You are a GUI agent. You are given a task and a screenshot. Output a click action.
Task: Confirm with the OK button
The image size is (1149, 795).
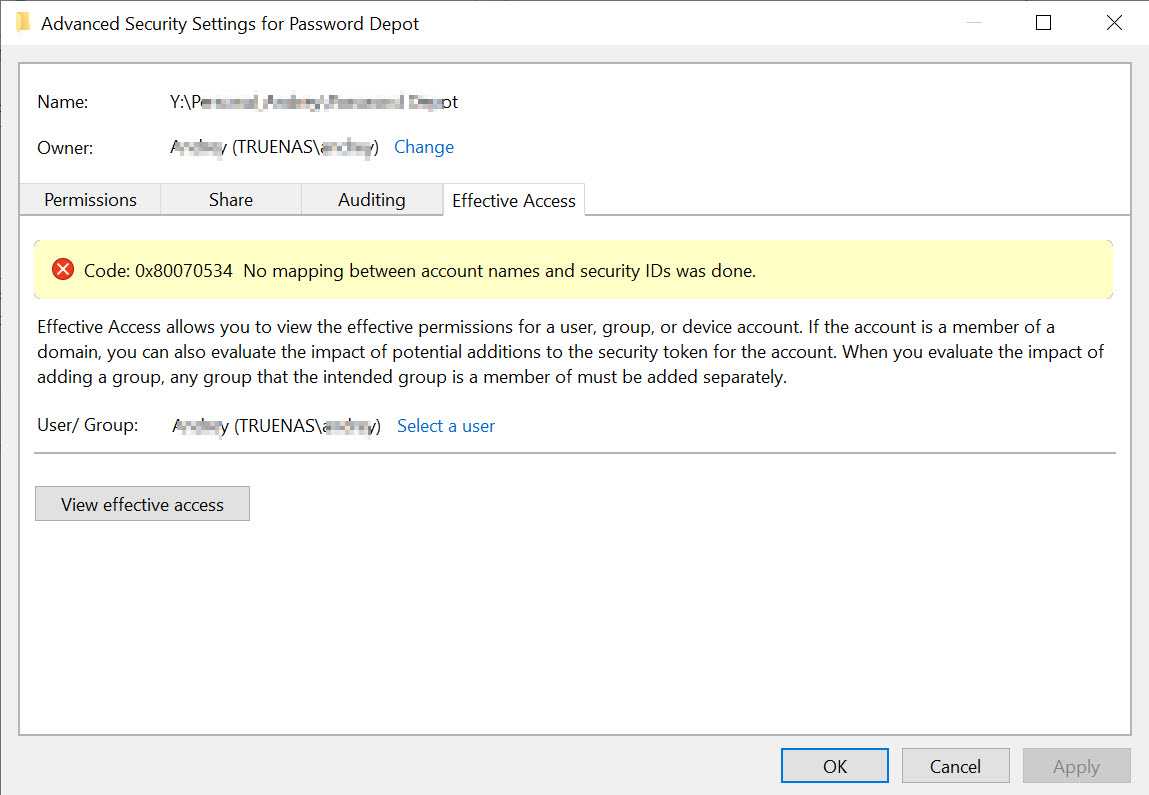click(x=835, y=766)
